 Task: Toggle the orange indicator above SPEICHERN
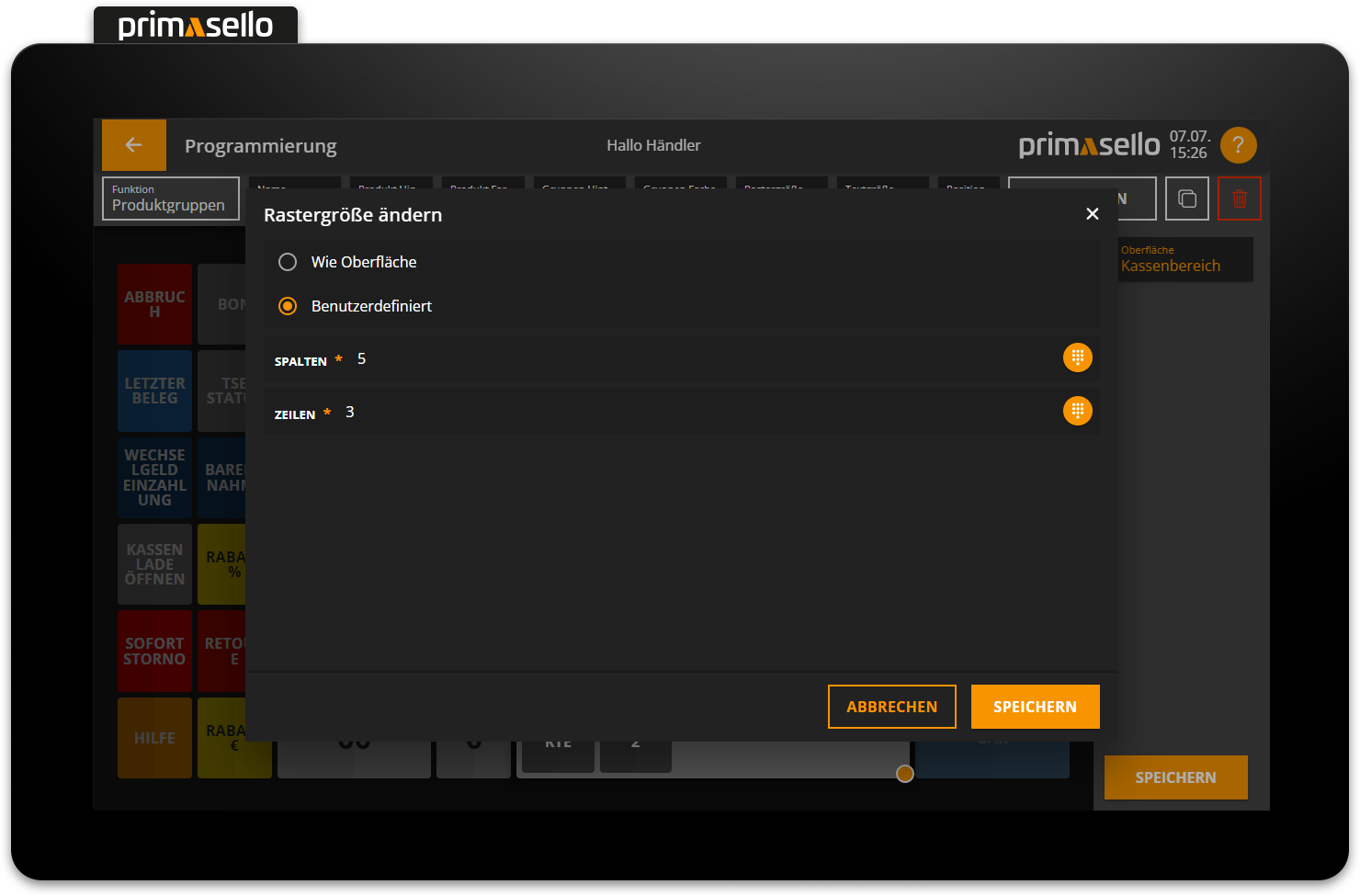click(904, 774)
